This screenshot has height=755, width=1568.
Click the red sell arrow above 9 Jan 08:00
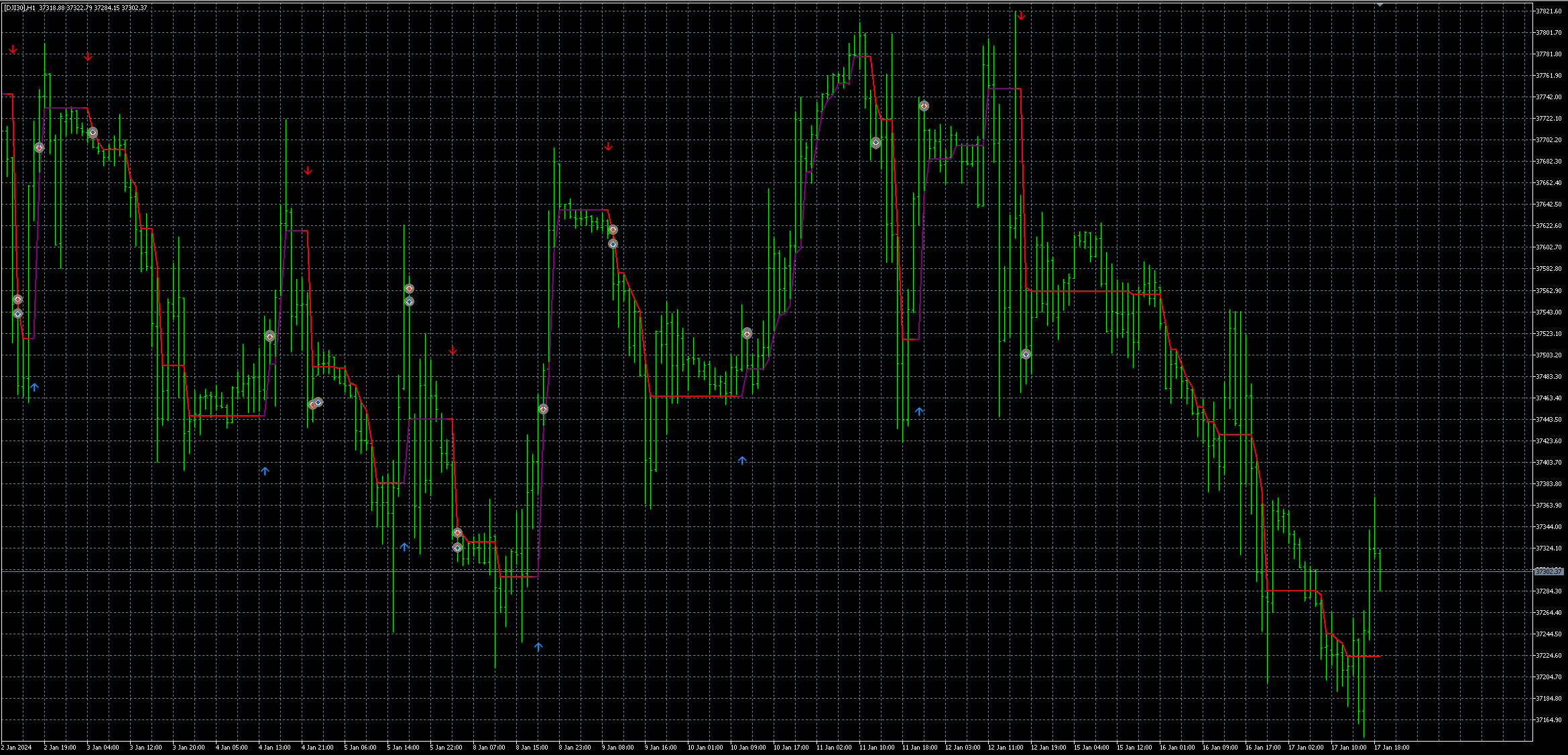point(608,146)
